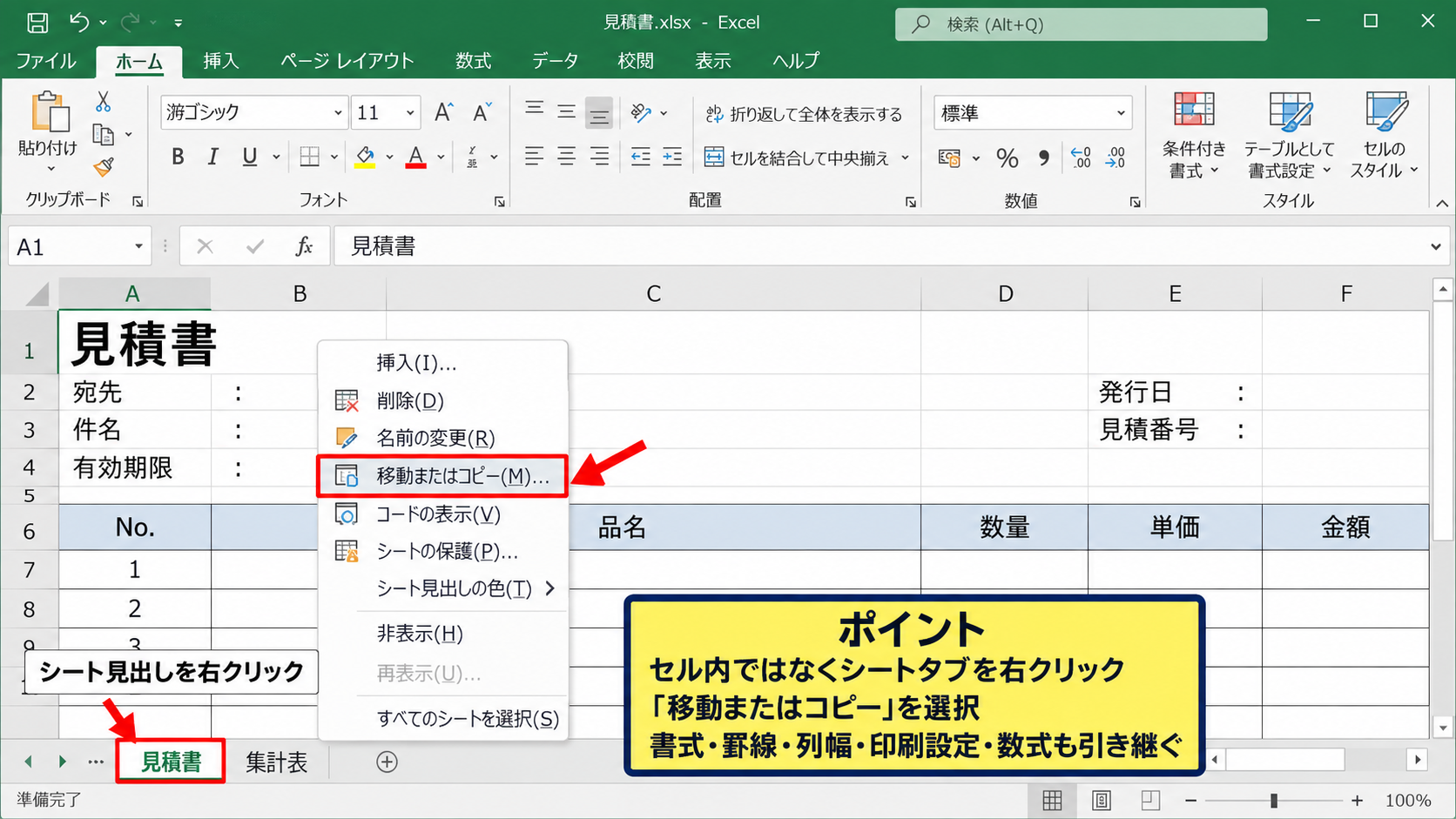Select column C header

pyautogui.click(x=653, y=294)
